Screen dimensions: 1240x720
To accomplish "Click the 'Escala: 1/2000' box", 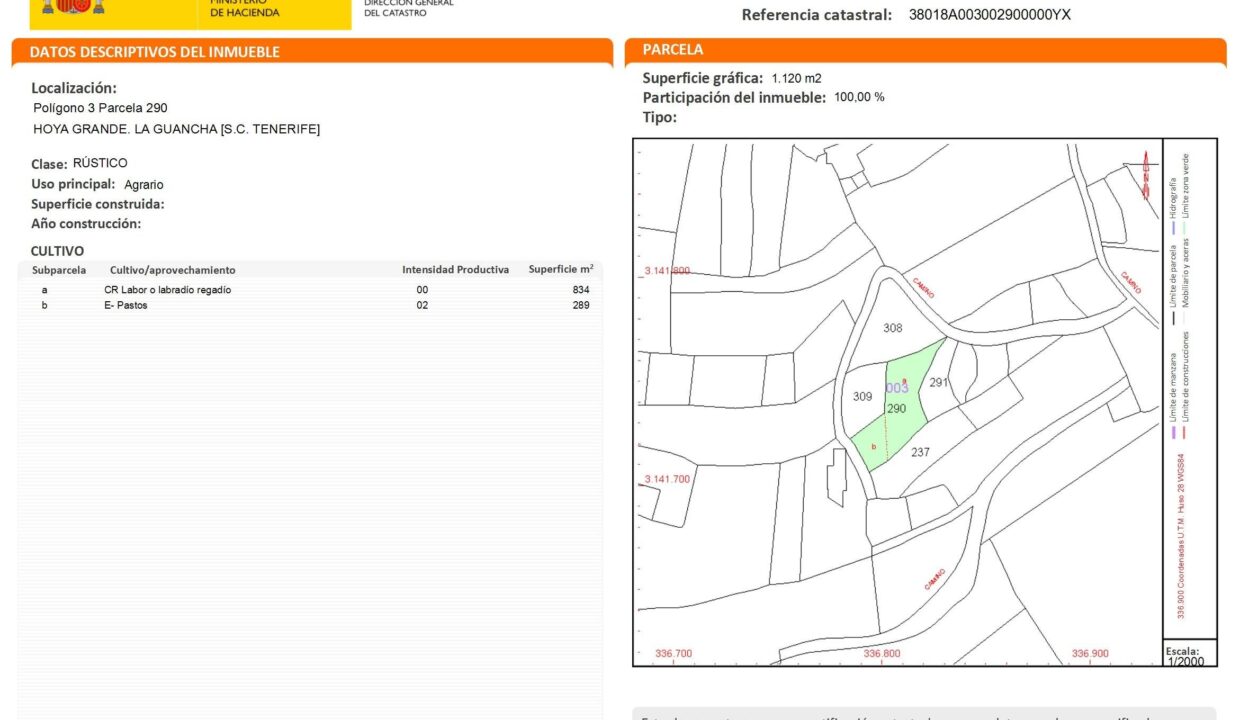I will tap(1190, 654).
